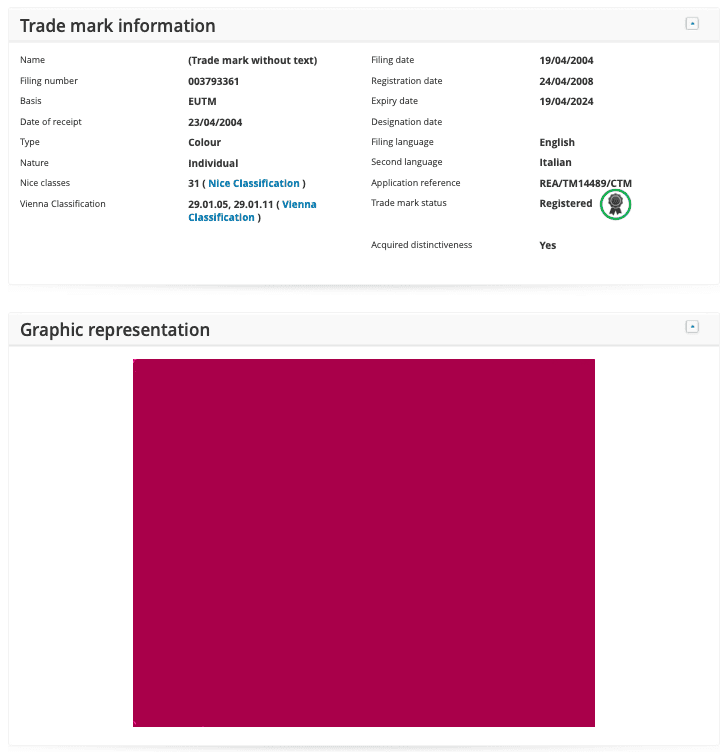Viewport: 726px width, 752px height.
Task: Click the Graphic representation heading
Action: pyautogui.click(x=115, y=330)
